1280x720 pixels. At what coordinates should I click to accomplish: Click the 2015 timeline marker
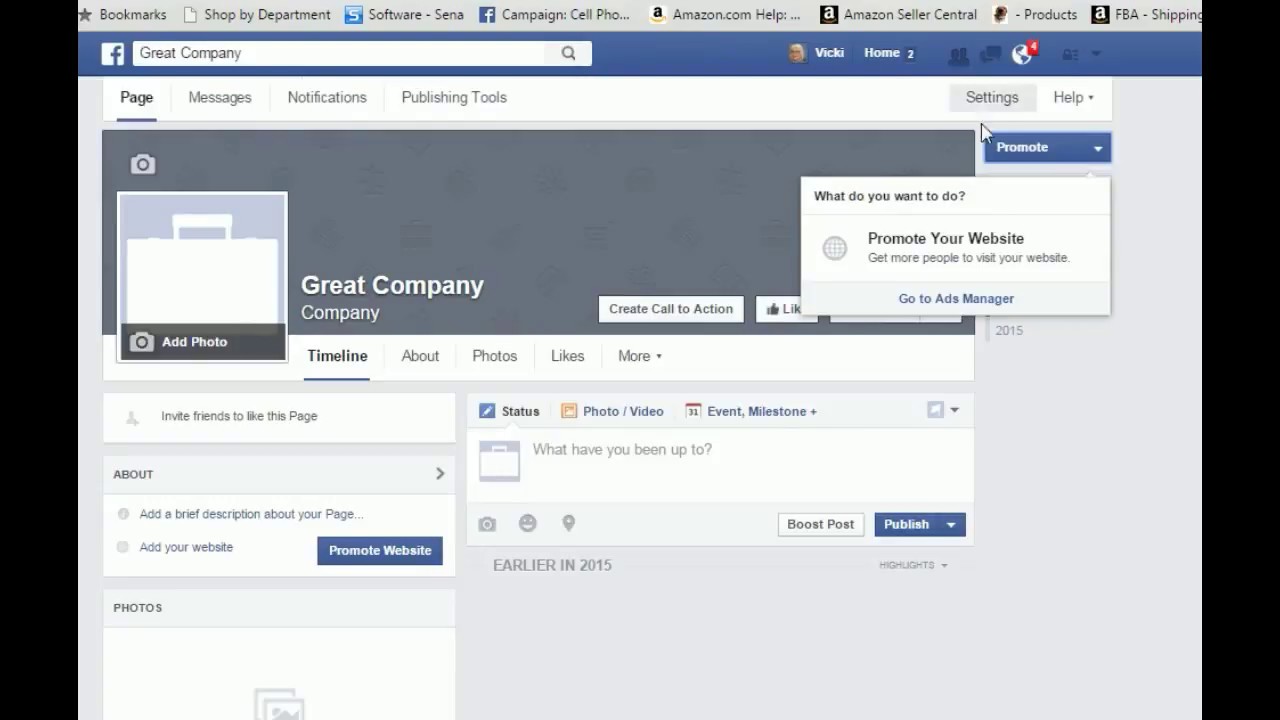pos(1009,331)
